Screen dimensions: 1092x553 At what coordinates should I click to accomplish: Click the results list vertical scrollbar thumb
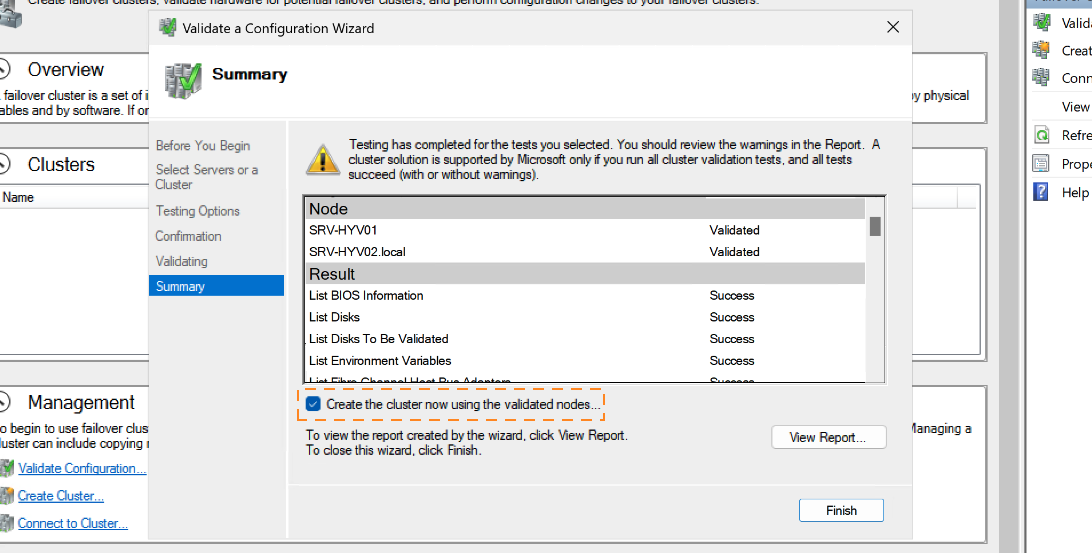(875, 226)
